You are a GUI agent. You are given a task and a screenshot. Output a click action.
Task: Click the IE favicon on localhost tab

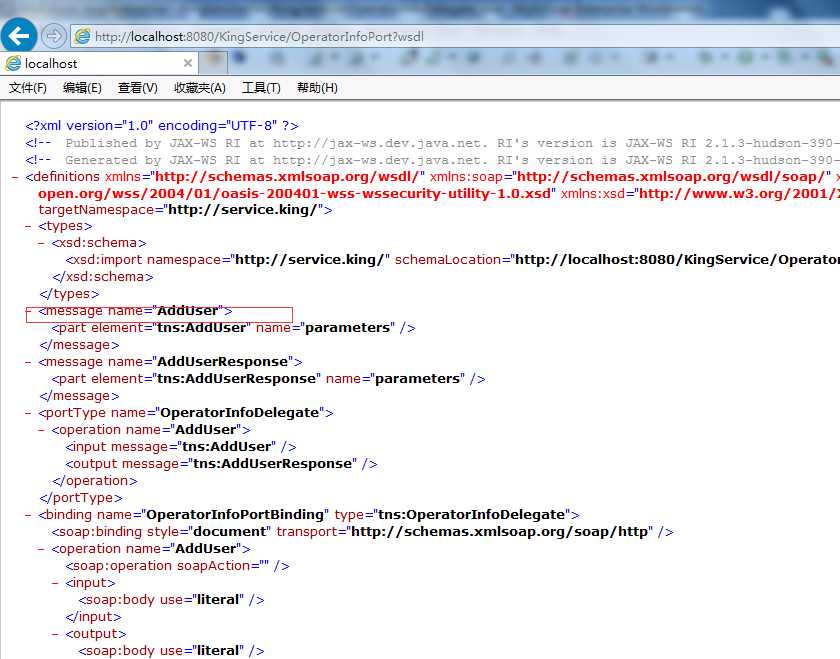[13, 63]
